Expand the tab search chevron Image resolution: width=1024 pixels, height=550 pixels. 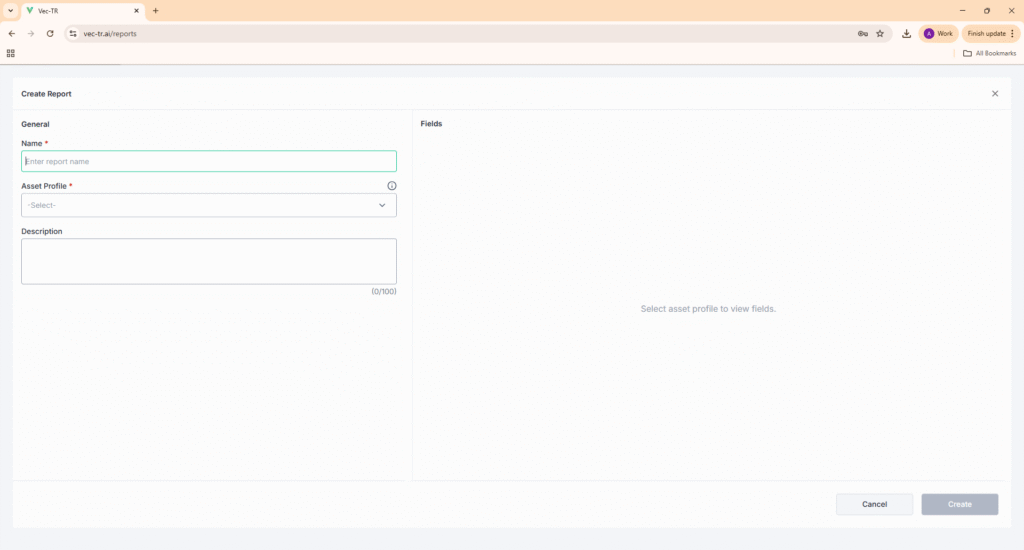tap(9, 10)
